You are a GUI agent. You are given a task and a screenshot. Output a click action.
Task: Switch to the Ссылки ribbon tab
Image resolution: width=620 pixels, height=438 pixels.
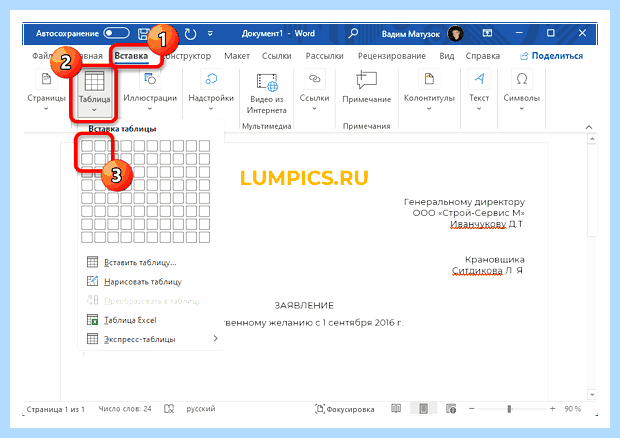click(276, 56)
